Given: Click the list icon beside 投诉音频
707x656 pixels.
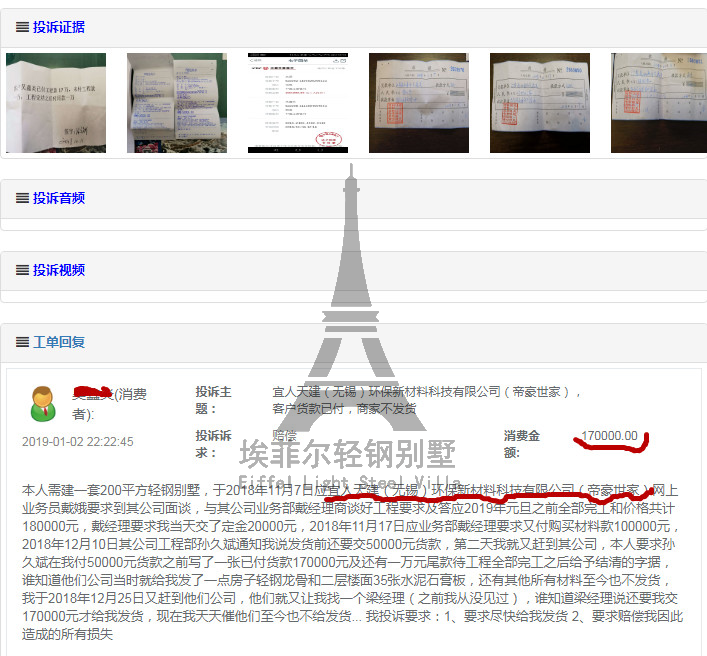Looking at the screenshot, I should coord(22,198).
